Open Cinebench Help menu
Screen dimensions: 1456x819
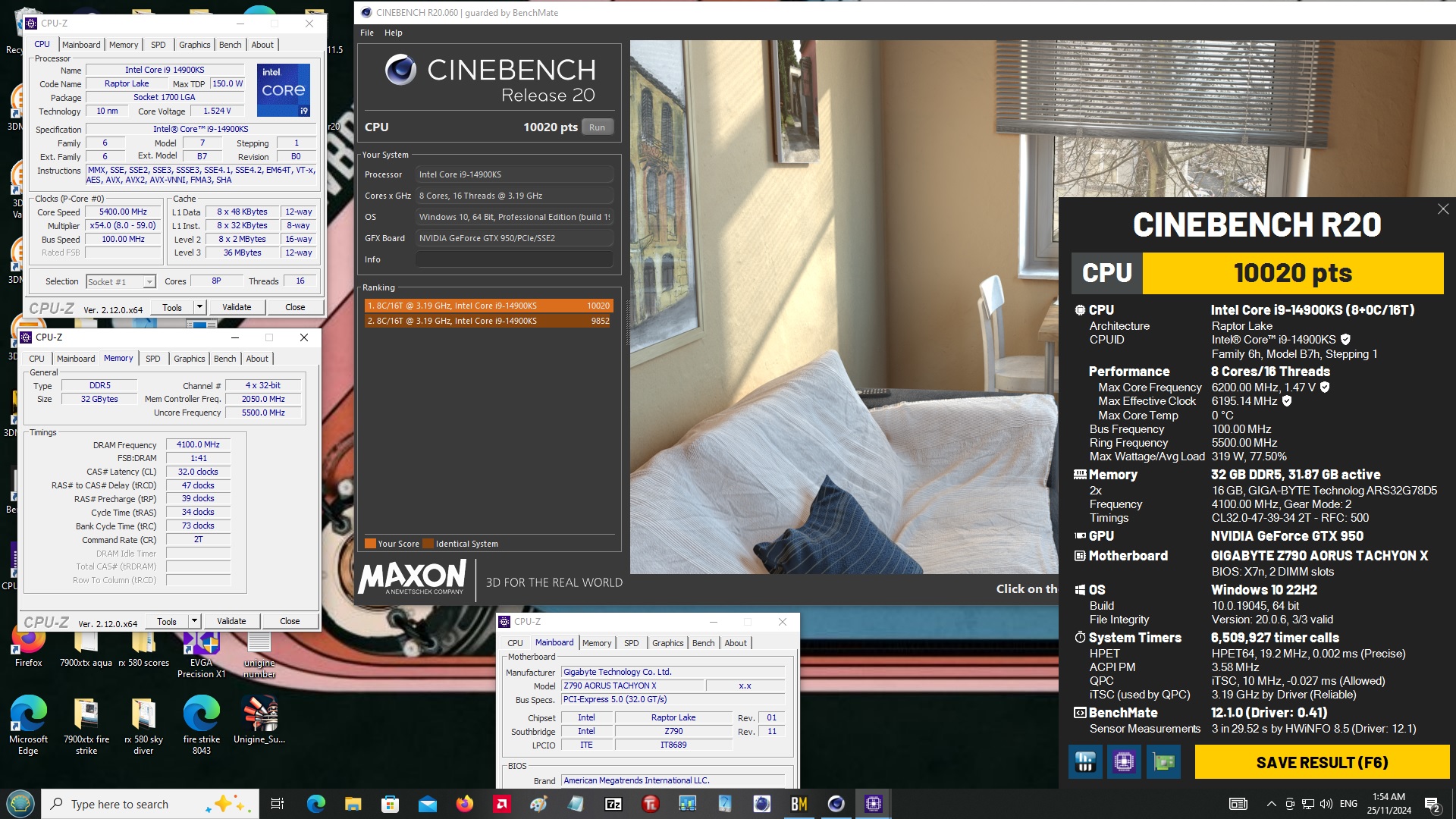click(393, 33)
